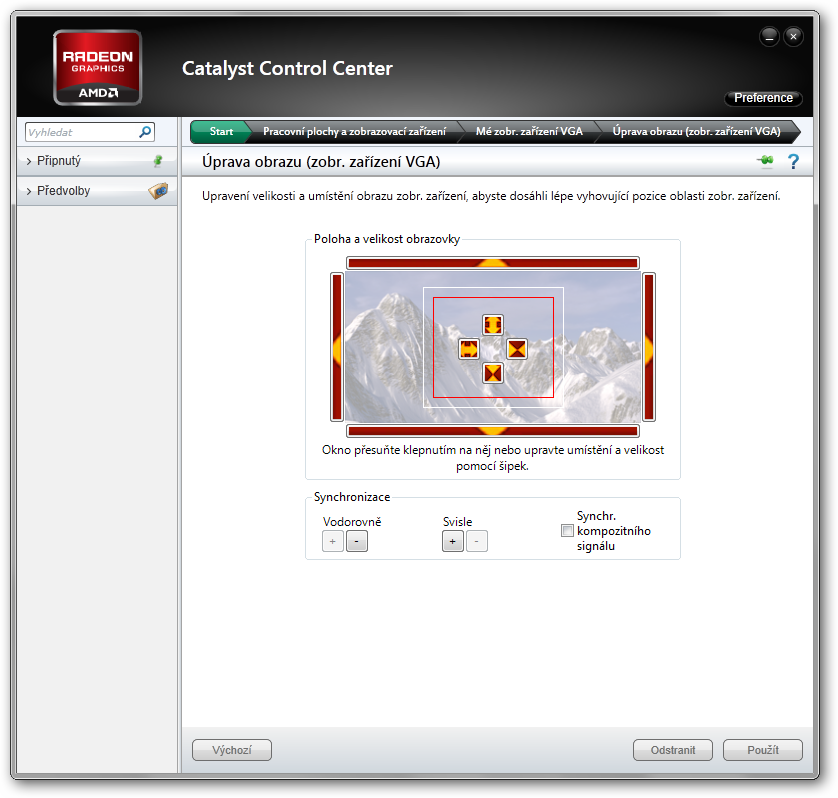Go to the Start breadcrumb tab
Image resolution: width=838 pixels, height=798 pixels.
[221, 132]
